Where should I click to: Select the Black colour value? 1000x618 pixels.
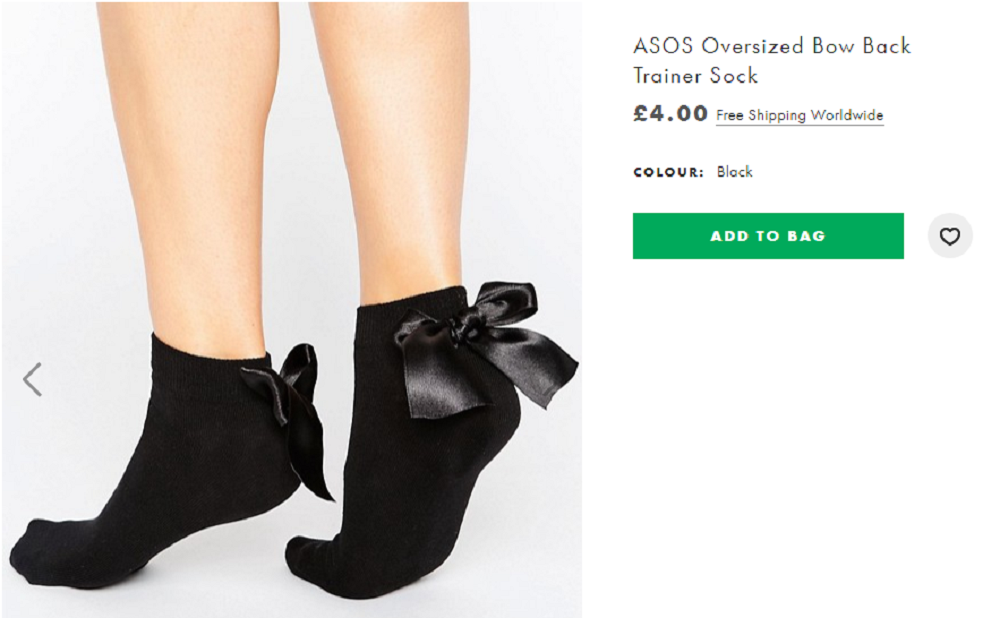(734, 172)
